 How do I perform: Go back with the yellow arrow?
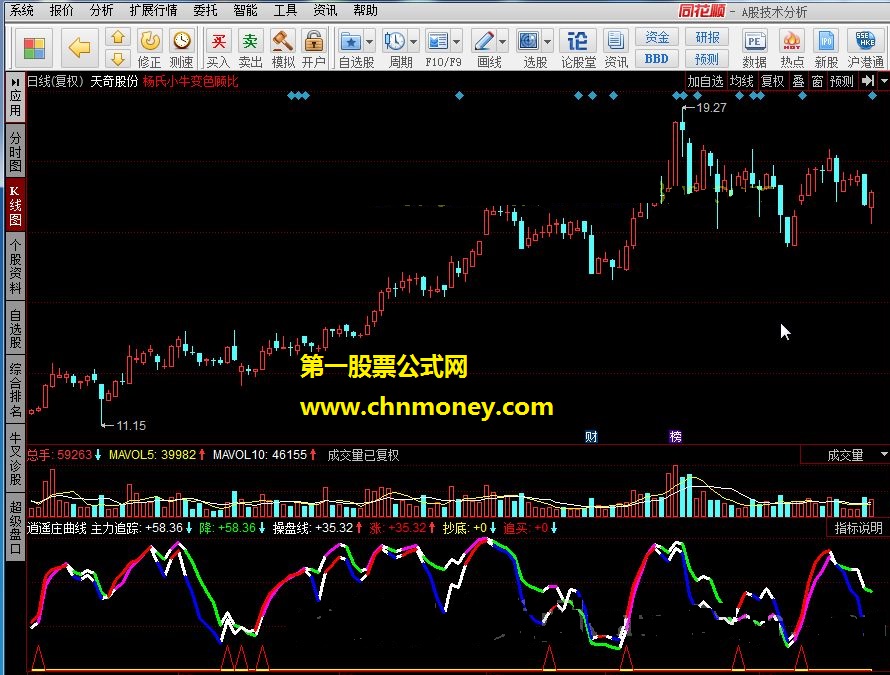point(79,48)
